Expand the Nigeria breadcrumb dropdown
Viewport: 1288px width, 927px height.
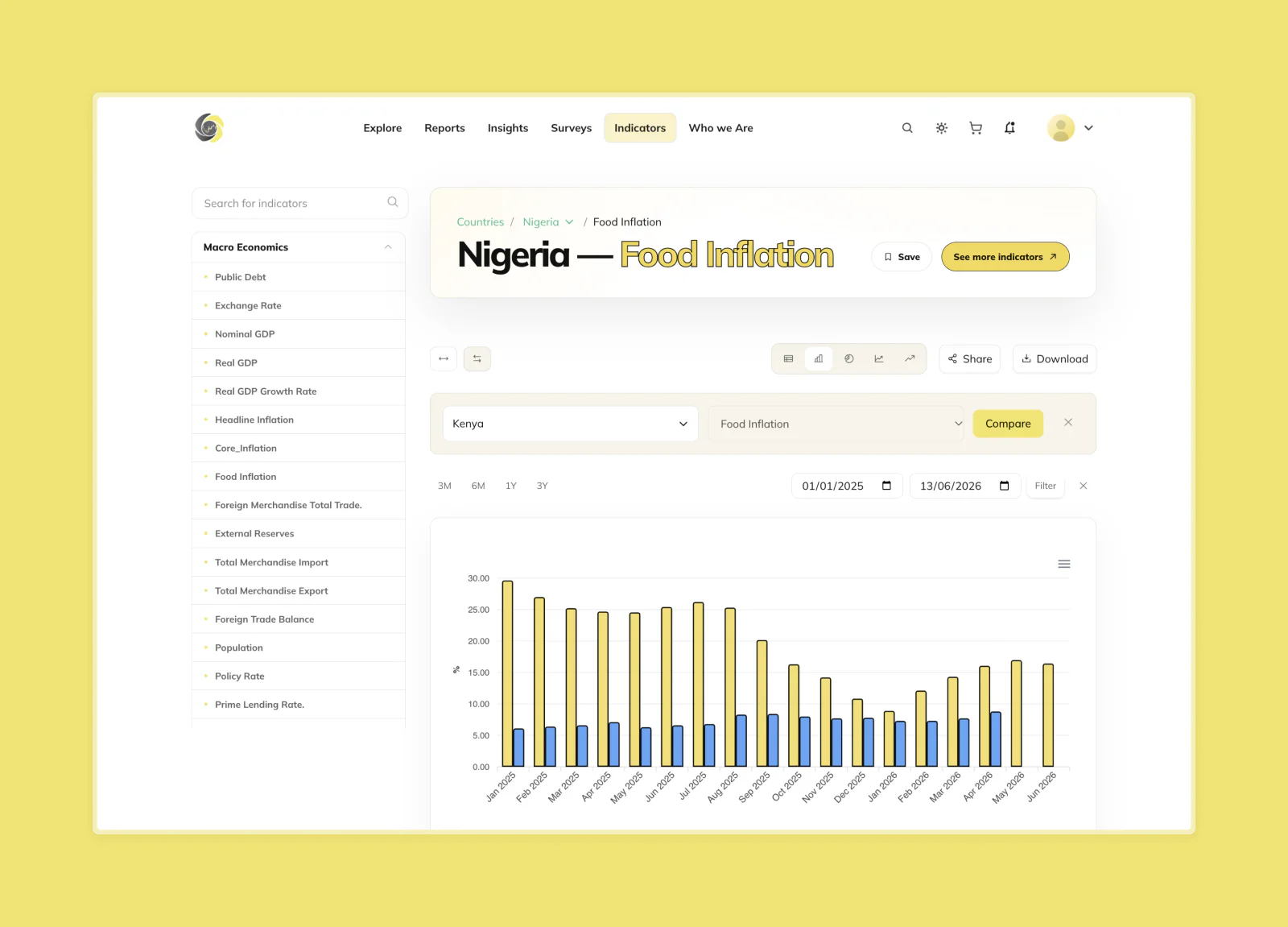tap(569, 222)
